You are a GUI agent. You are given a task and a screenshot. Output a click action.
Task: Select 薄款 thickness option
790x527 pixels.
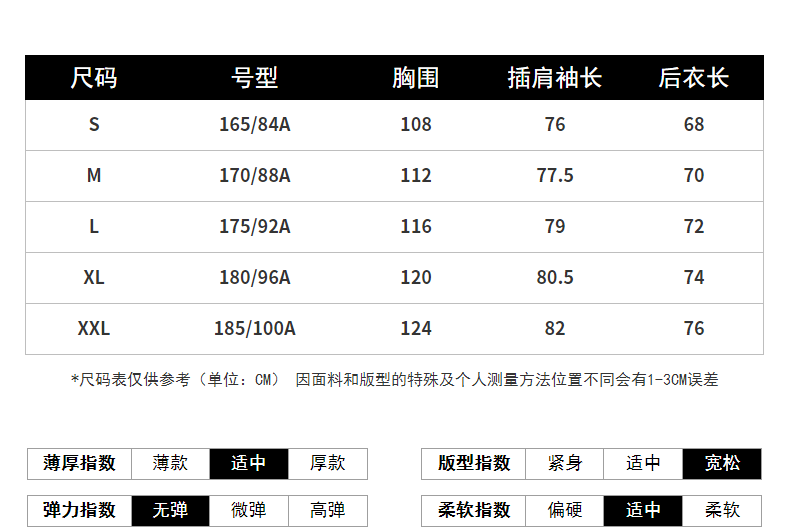(170, 464)
